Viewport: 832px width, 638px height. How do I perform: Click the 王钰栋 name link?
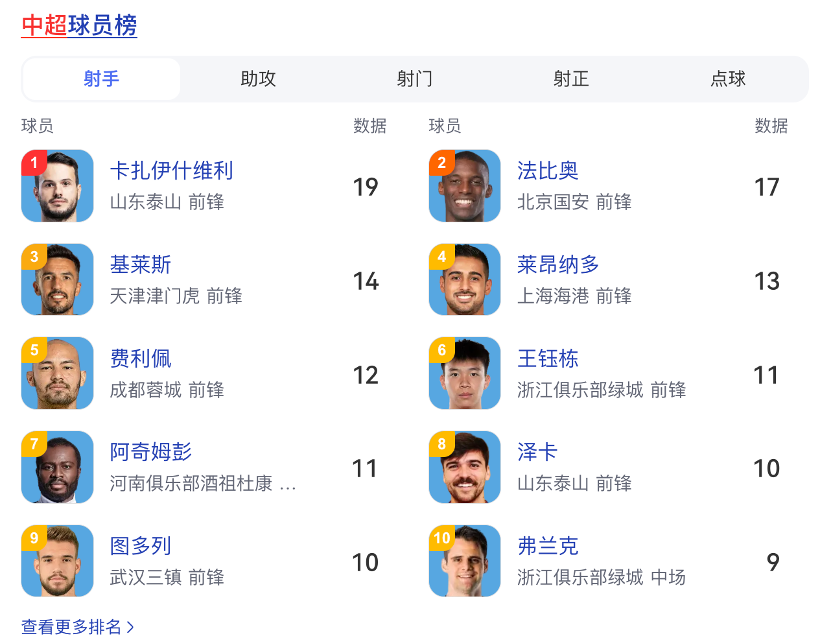(x=548, y=359)
